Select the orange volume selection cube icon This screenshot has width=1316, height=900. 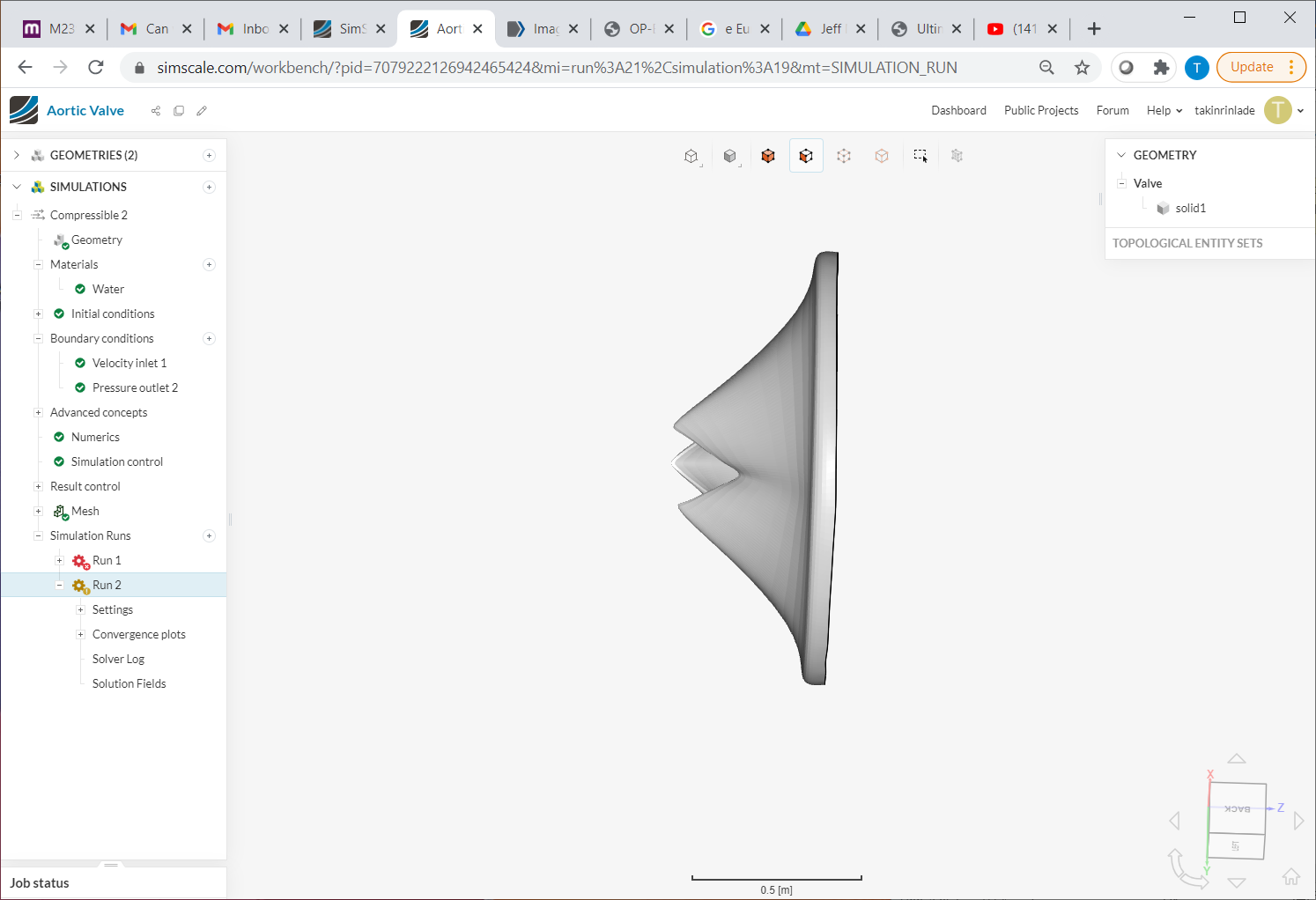[x=767, y=155]
